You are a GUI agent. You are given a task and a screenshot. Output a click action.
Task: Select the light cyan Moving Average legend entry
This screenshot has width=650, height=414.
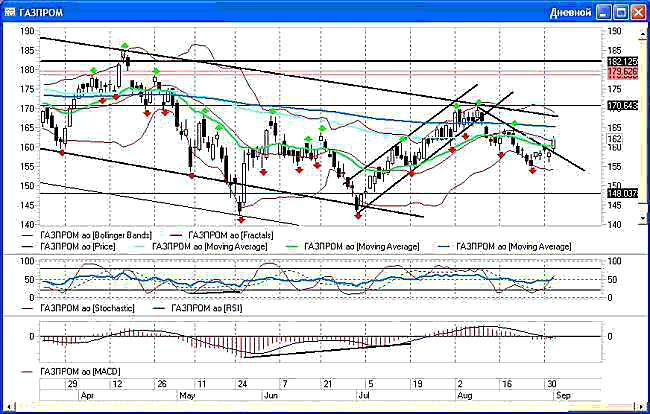coord(201,247)
